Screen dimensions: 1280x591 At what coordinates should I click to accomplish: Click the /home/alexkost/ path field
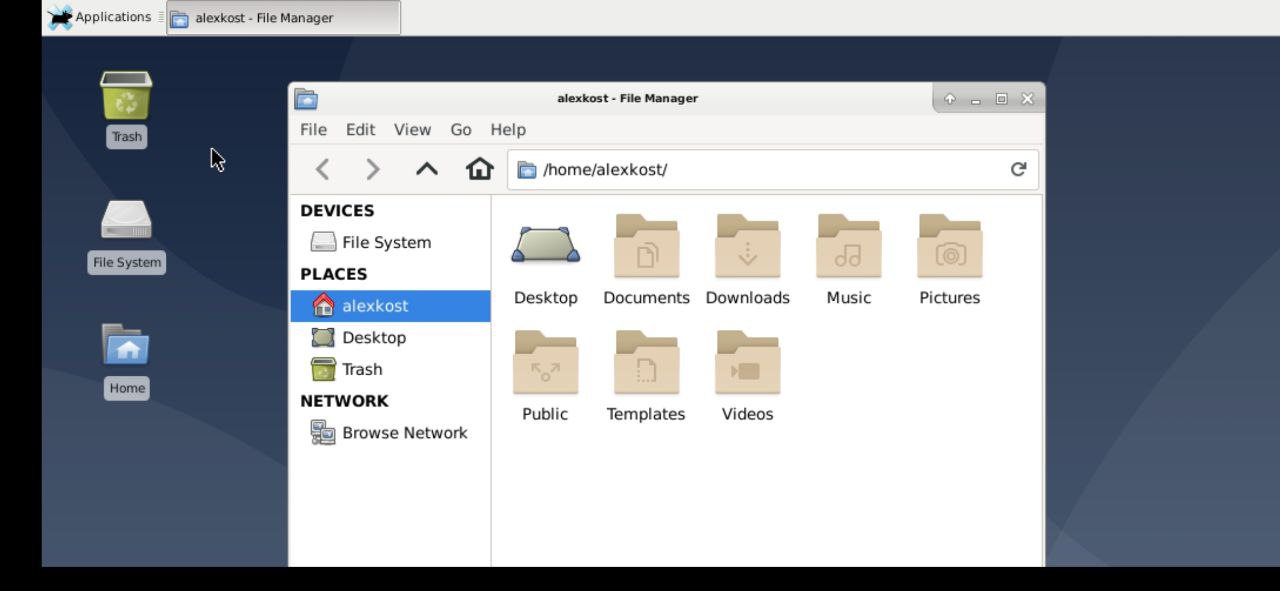[x=772, y=170]
